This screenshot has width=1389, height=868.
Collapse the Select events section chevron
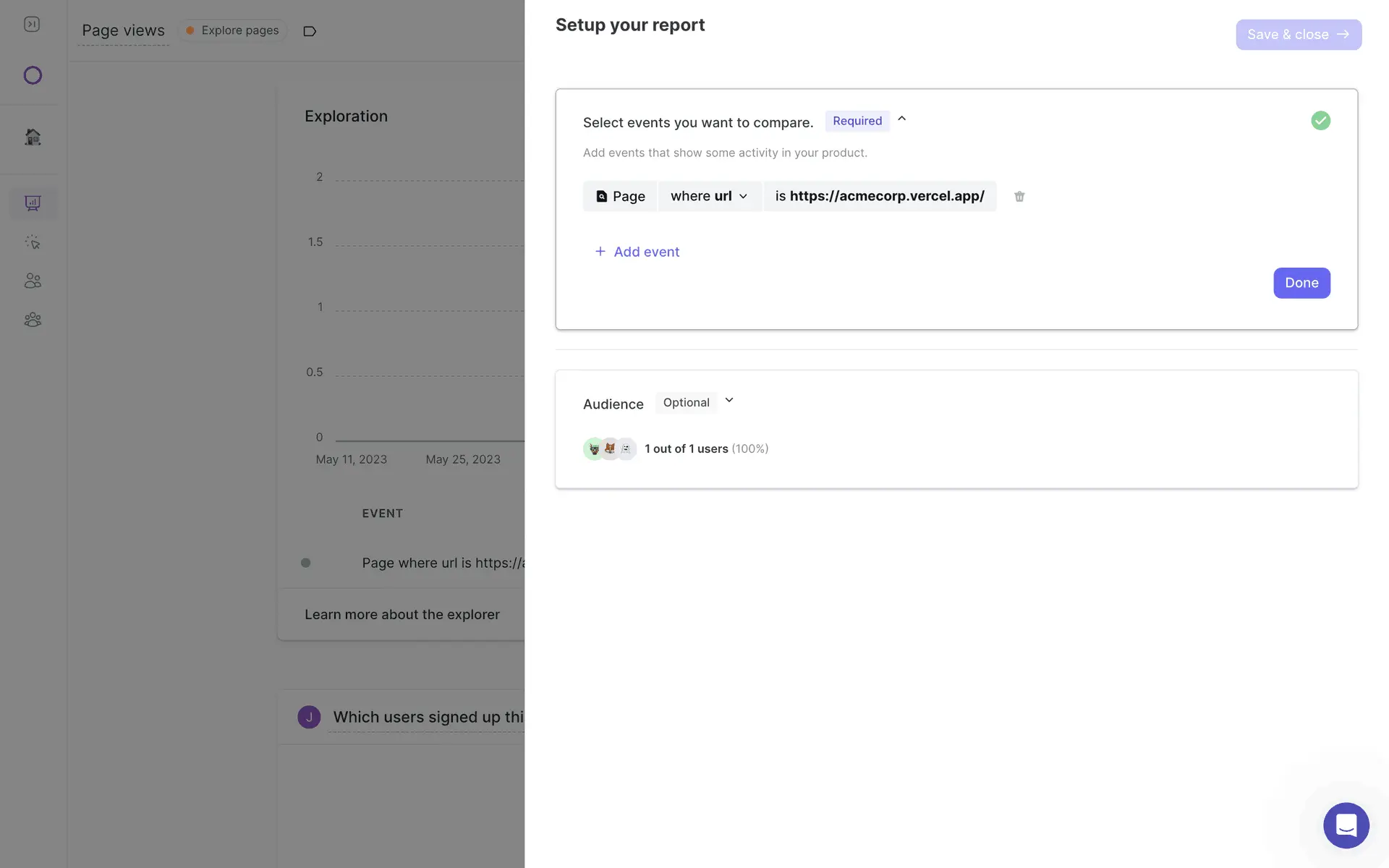901,119
